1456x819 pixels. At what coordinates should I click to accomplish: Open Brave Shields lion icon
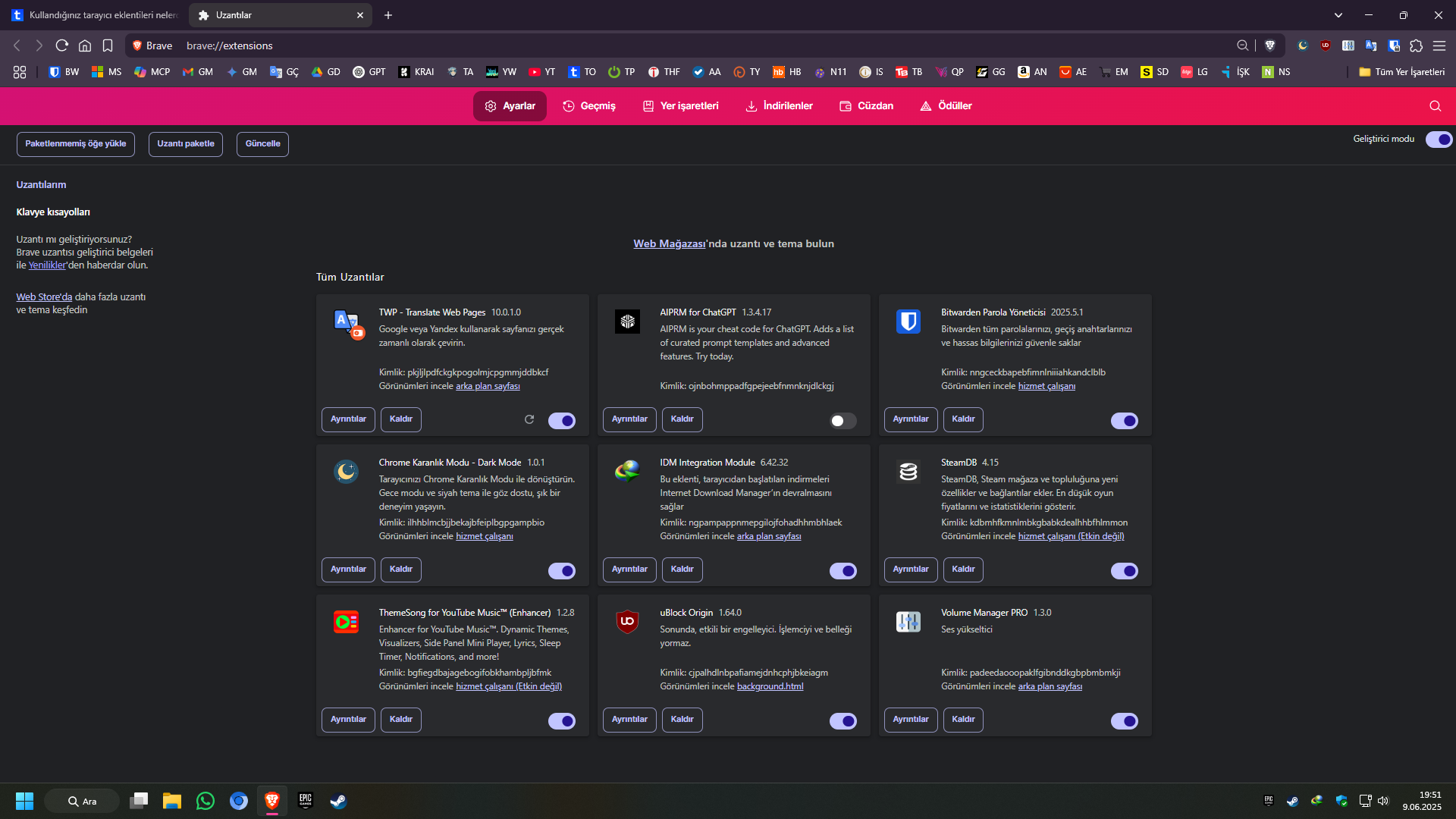tap(1270, 45)
